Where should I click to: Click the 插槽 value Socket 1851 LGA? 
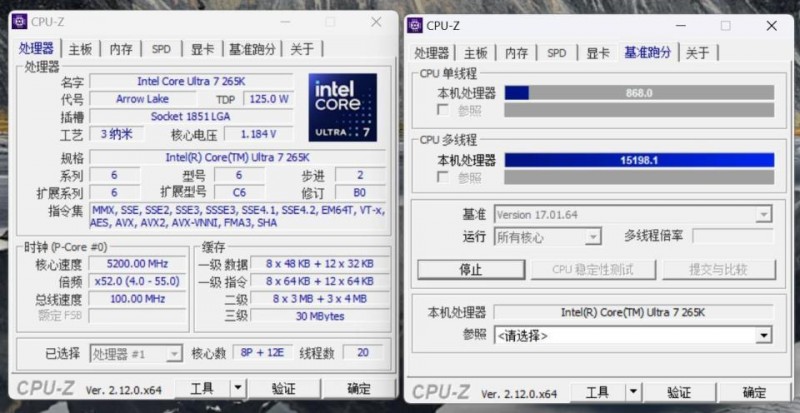click(191, 116)
